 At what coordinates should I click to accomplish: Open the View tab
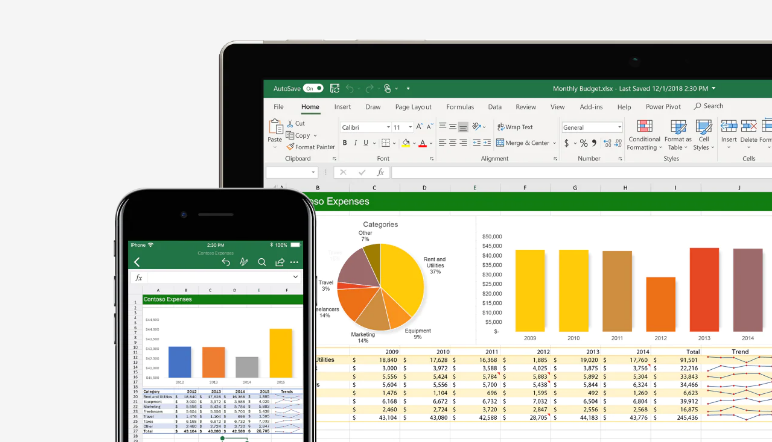(557, 107)
